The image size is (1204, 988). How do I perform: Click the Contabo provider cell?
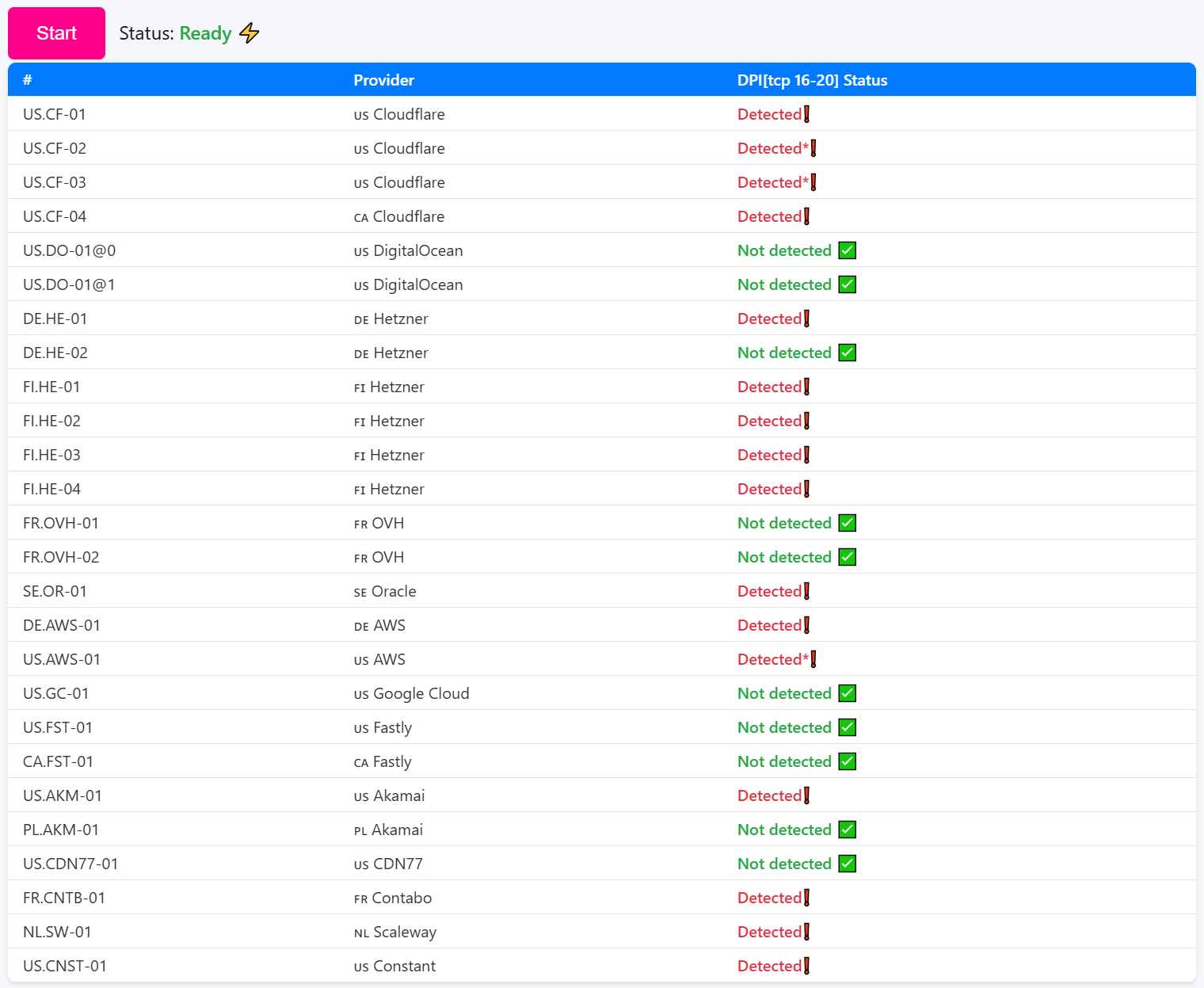(393, 898)
